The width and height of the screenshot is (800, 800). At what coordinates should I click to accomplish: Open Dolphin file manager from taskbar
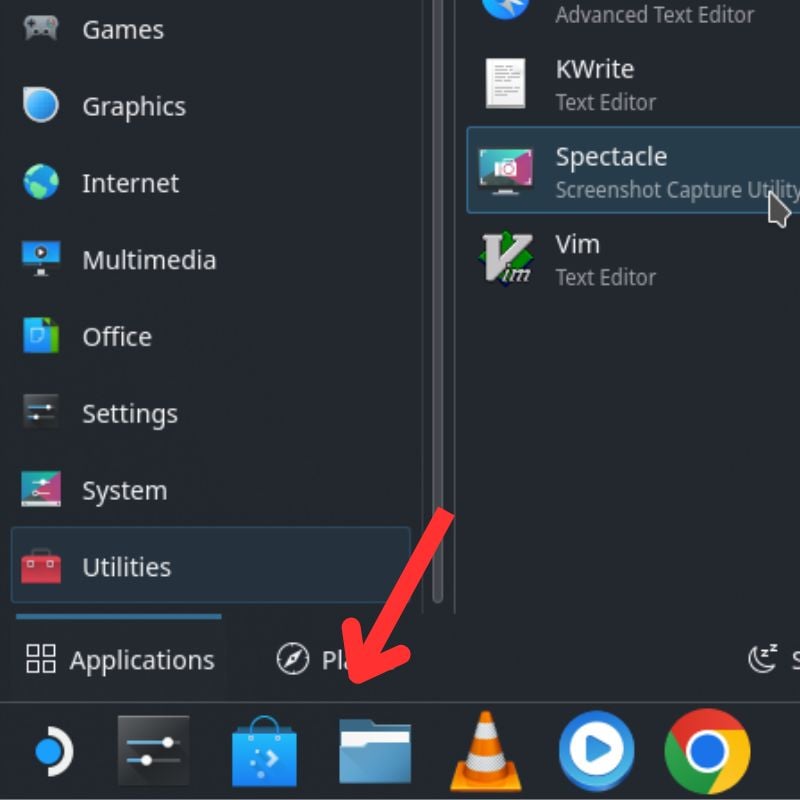(375, 751)
